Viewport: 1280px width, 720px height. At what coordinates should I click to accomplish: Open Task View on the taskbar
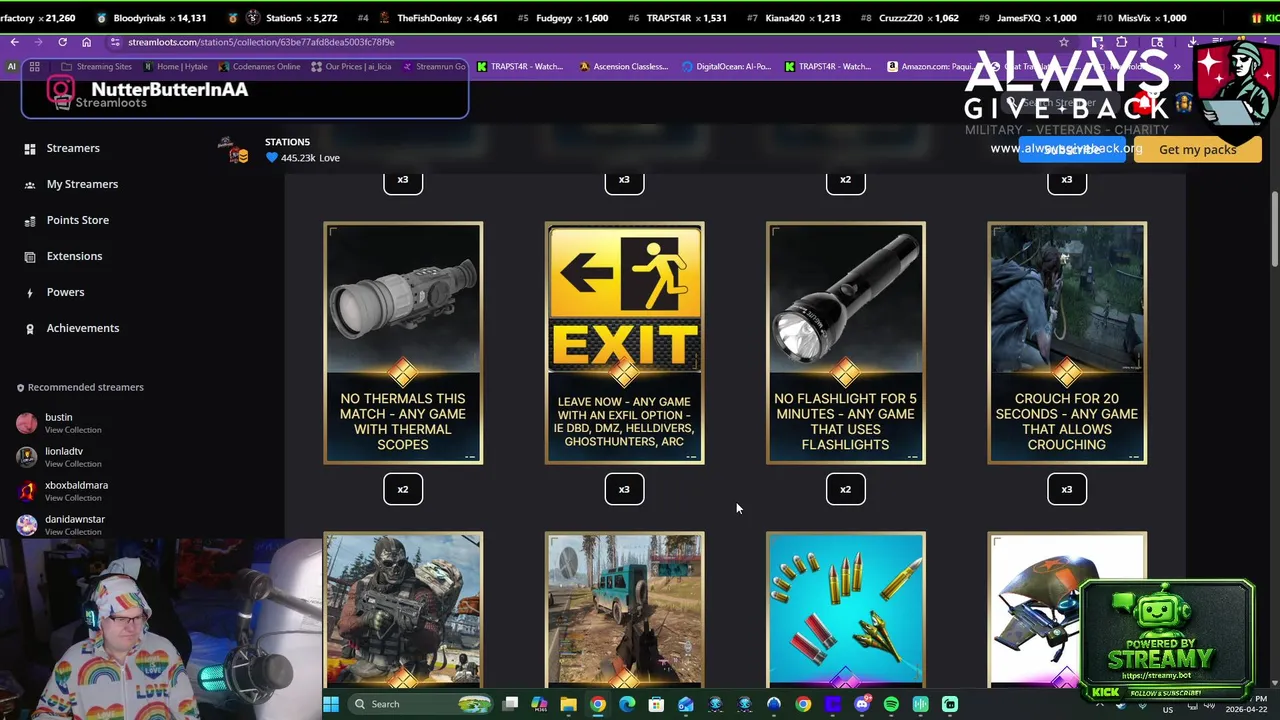(x=510, y=704)
